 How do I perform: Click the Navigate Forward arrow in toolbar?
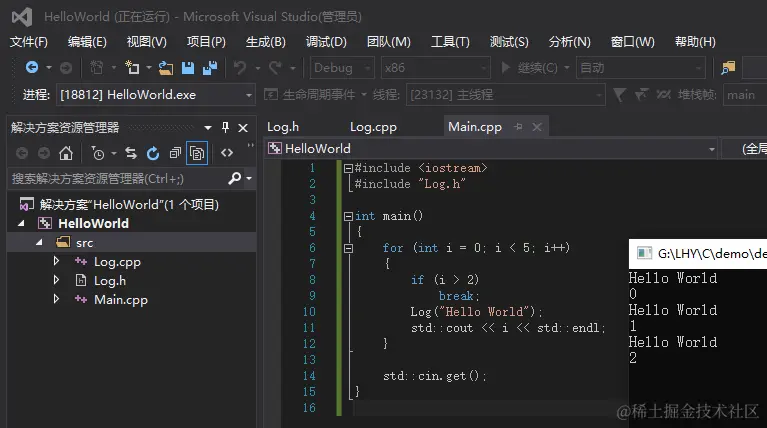pyautogui.click(x=66, y=68)
